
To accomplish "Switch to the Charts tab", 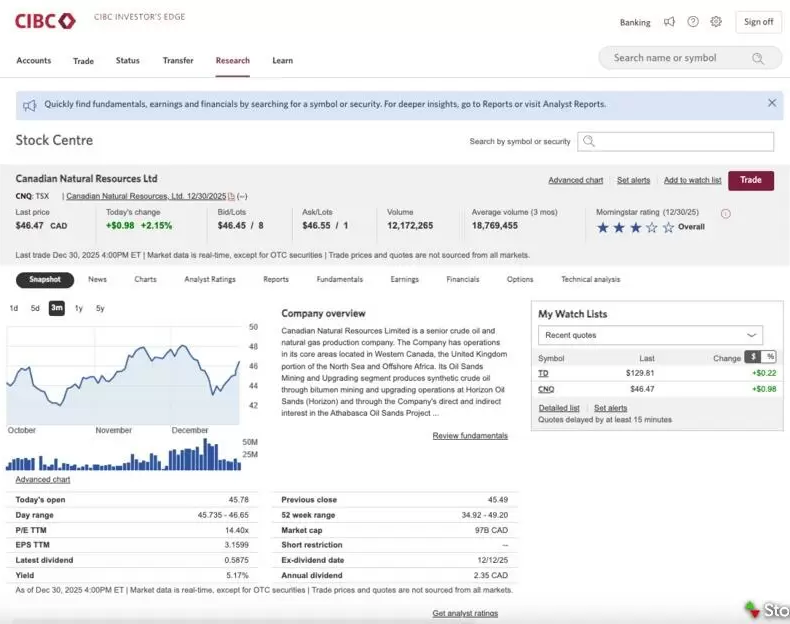I will [145, 279].
